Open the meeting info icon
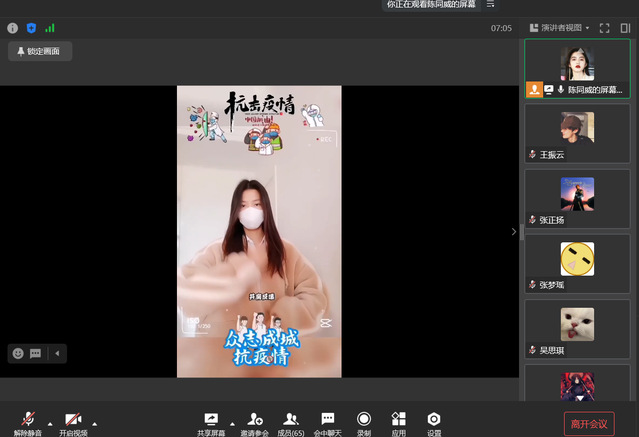Image resolution: width=639 pixels, height=437 pixels. coord(12,28)
